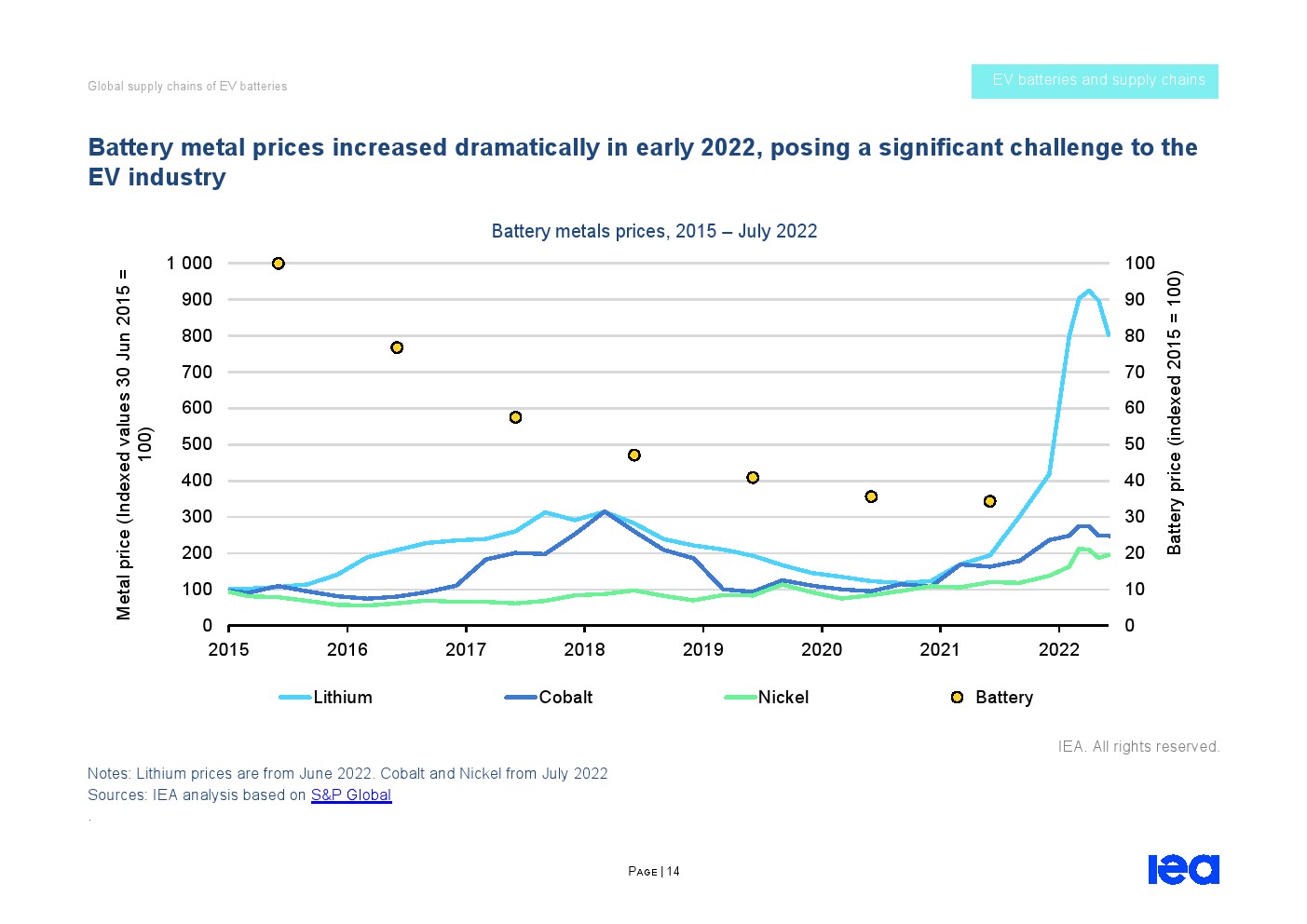
Task: Click the chart title Battery metals prices
Action: click(x=654, y=231)
